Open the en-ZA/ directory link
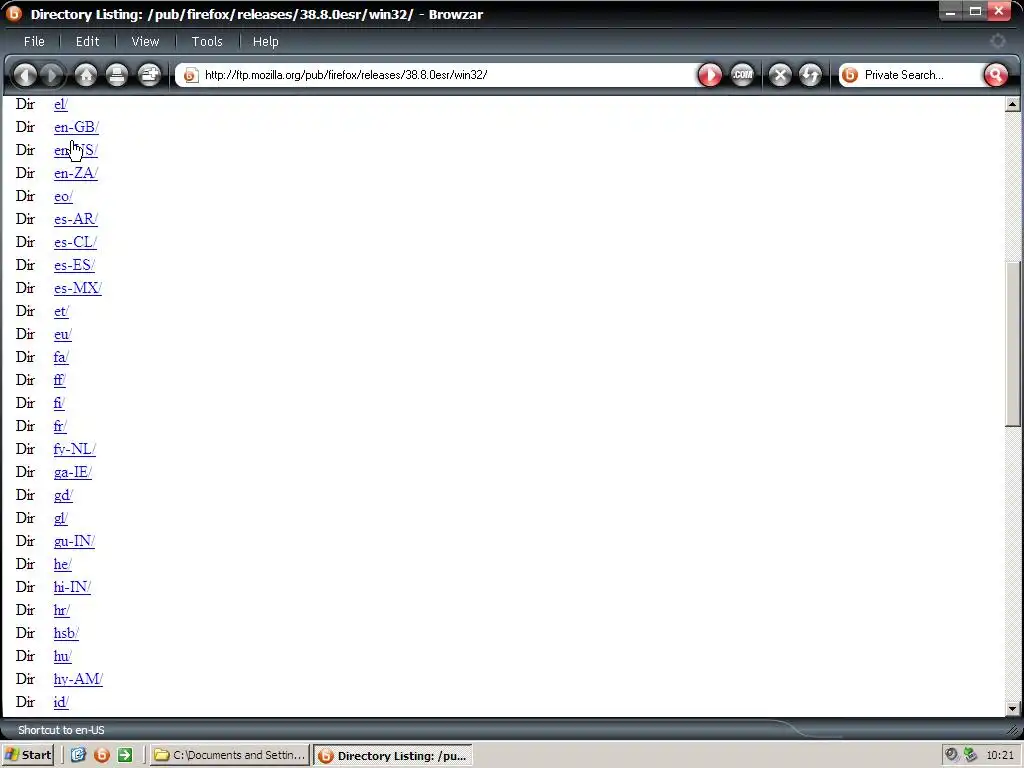 point(76,173)
